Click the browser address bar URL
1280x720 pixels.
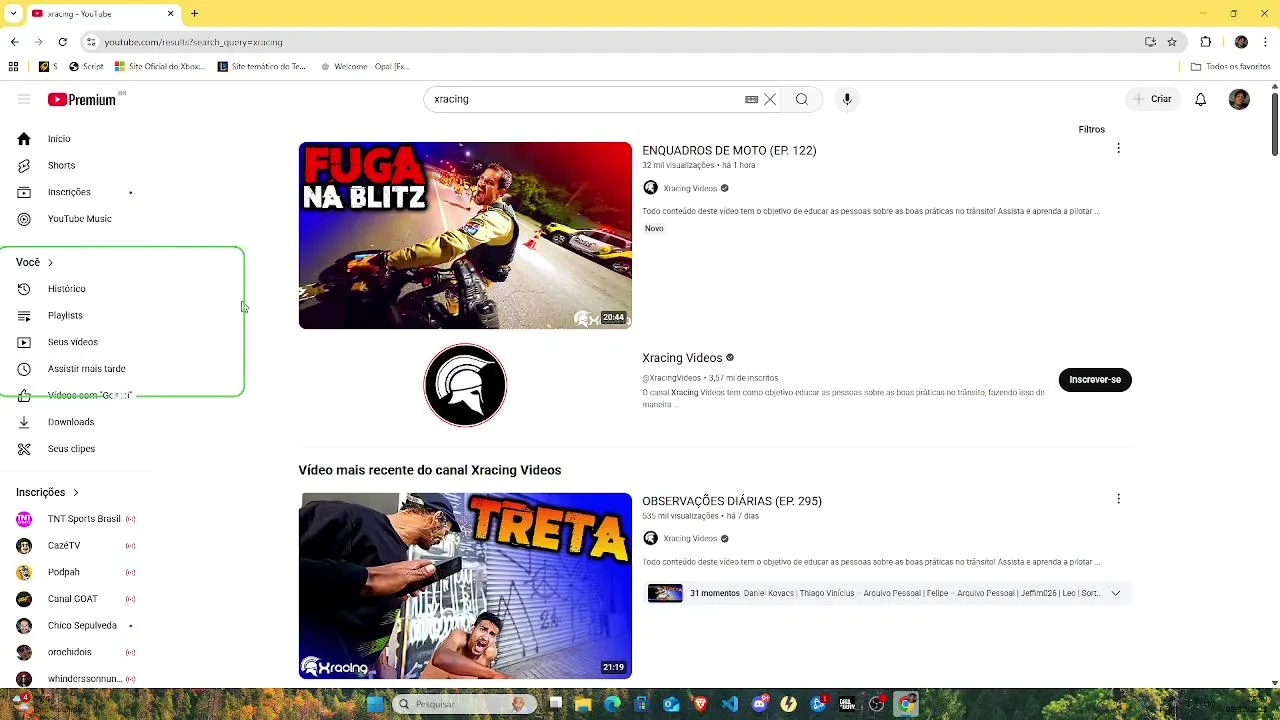[x=193, y=42]
